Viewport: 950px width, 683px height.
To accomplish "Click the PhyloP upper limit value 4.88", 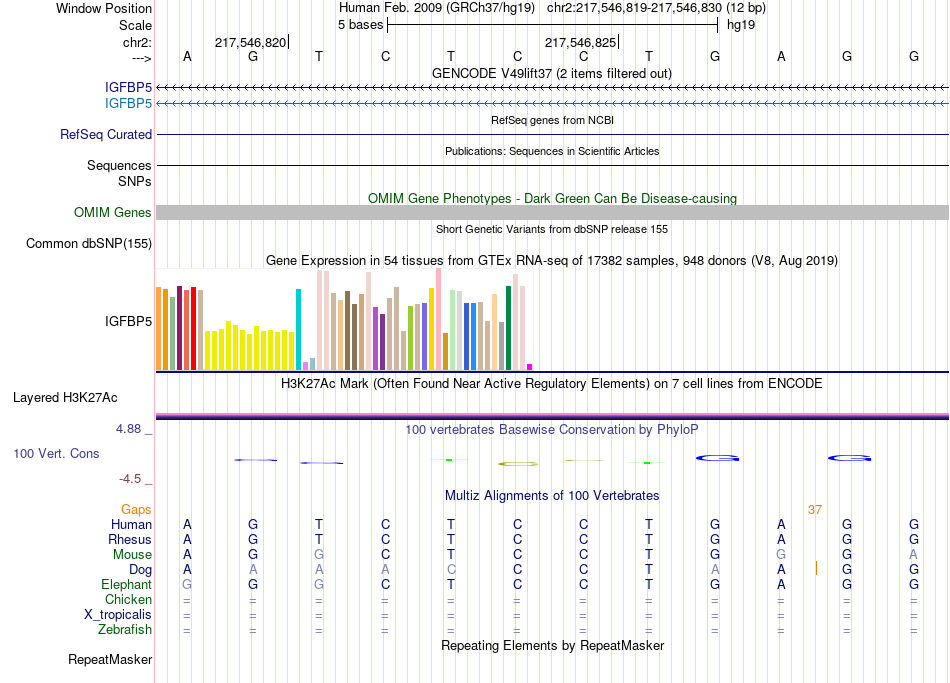I will click(128, 429).
